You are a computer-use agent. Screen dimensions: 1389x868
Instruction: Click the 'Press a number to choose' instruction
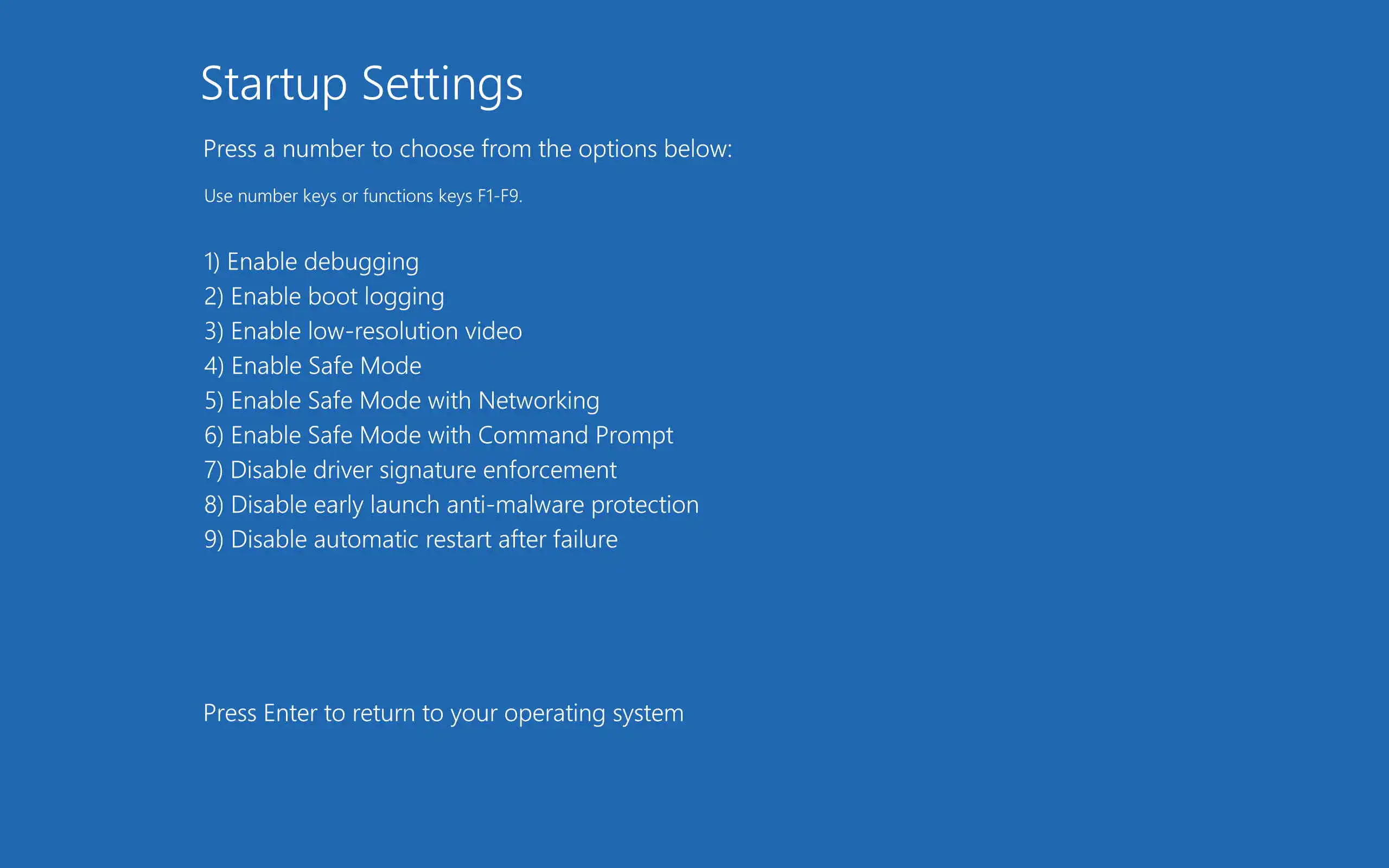tap(467, 149)
